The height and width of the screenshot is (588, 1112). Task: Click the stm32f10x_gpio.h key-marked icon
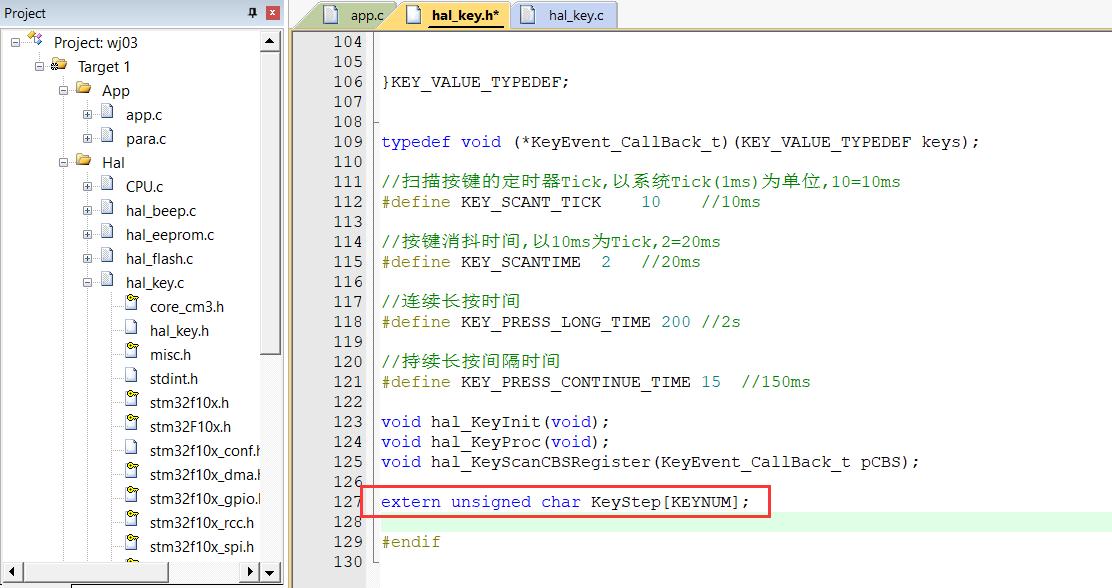[x=132, y=495]
